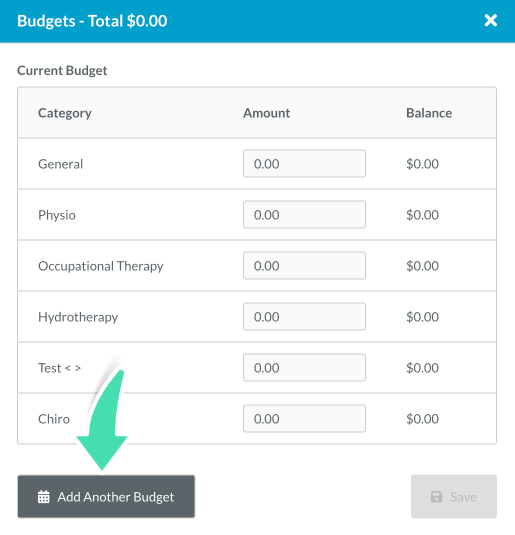Select the Occupational Therapy category label
The width and height of the screenshot is (515, 535).
tap(101, 266)
